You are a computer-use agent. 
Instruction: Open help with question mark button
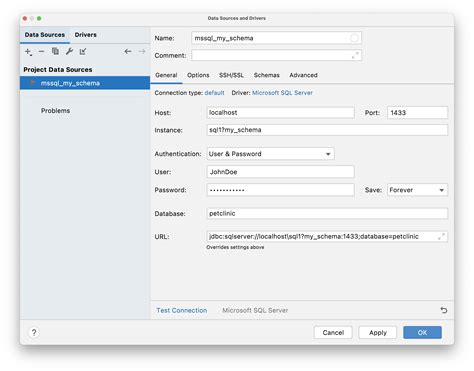(34, 332)
